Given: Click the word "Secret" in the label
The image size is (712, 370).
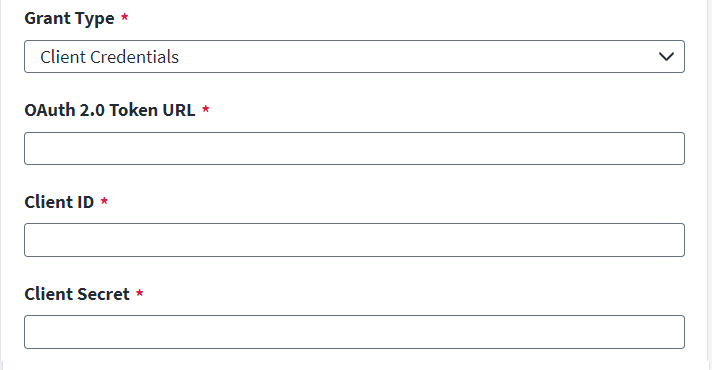Looking at the screenshot, I should pos(105,294).
